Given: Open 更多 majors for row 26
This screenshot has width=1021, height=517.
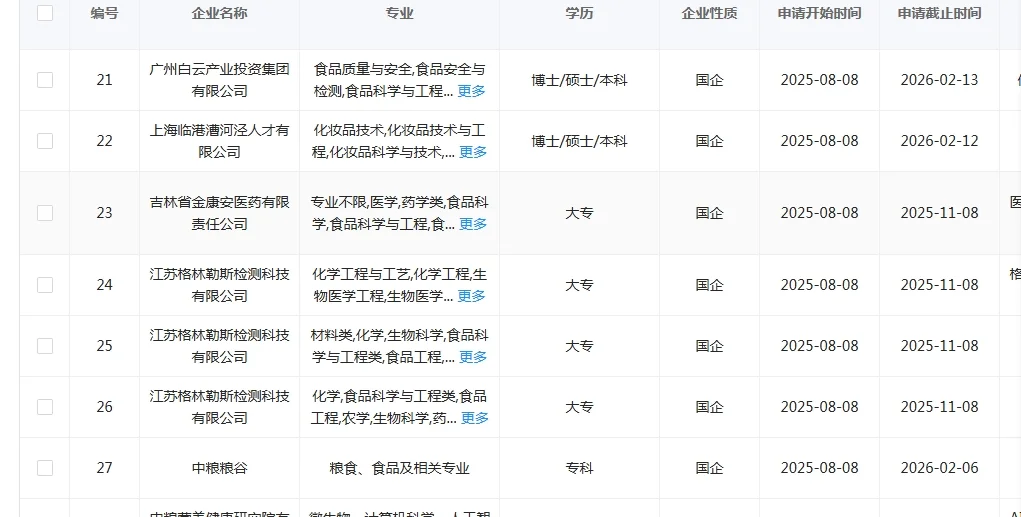Looking at the screenshot, I should point(475,418).
